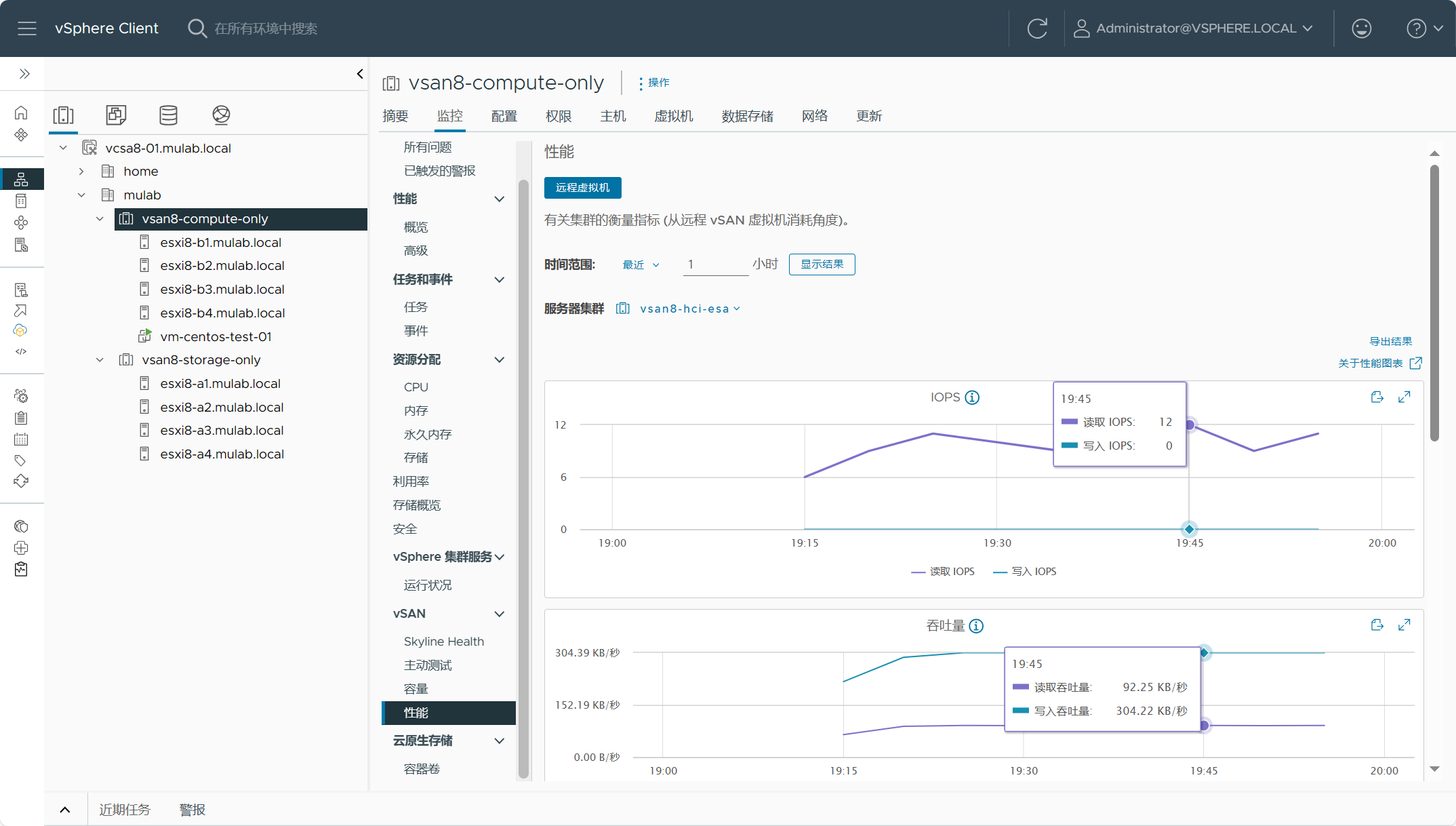Refresh the vSphere Client view
Screen dimensions: 1456x826
[x=1037, y=28]
